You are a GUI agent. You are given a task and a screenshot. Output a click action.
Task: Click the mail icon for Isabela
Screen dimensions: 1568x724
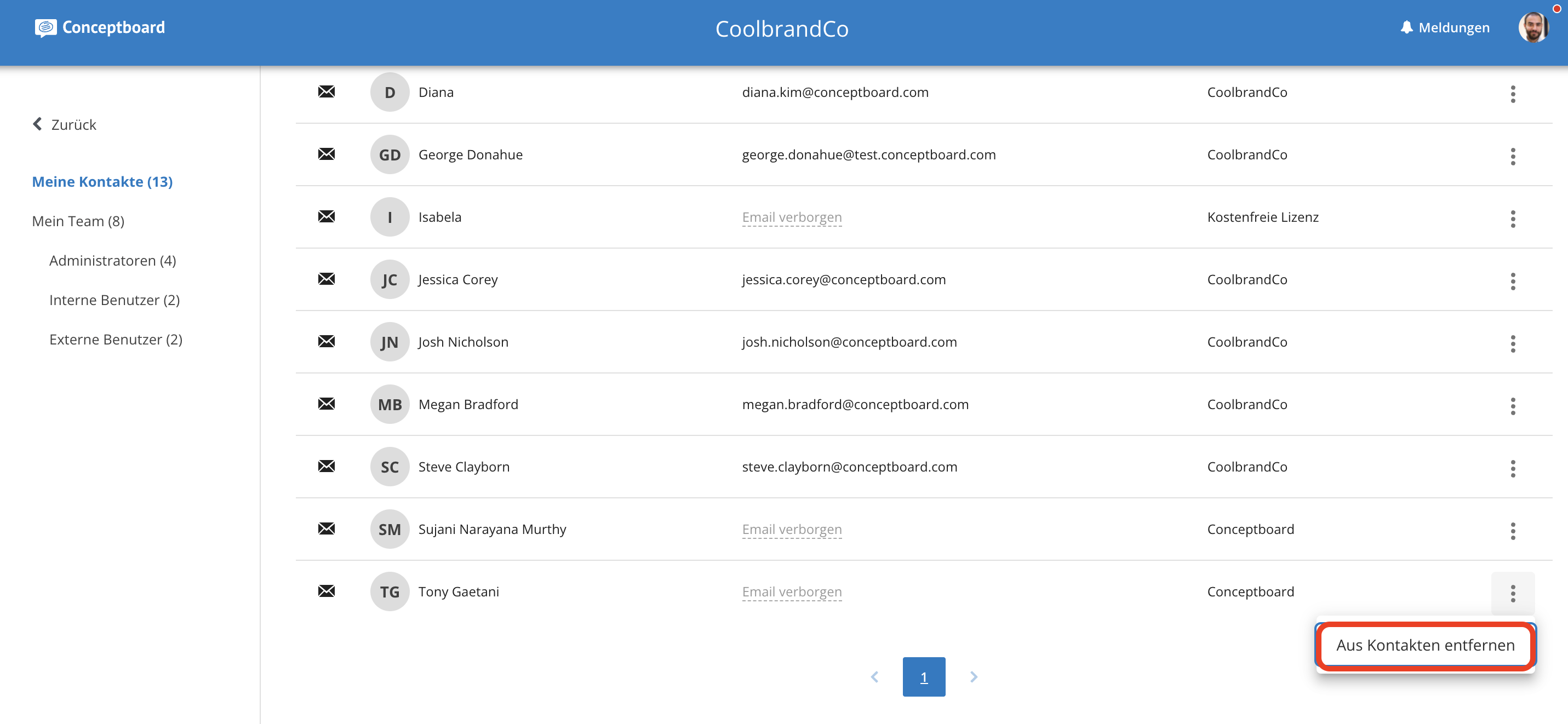coord(327,216)
